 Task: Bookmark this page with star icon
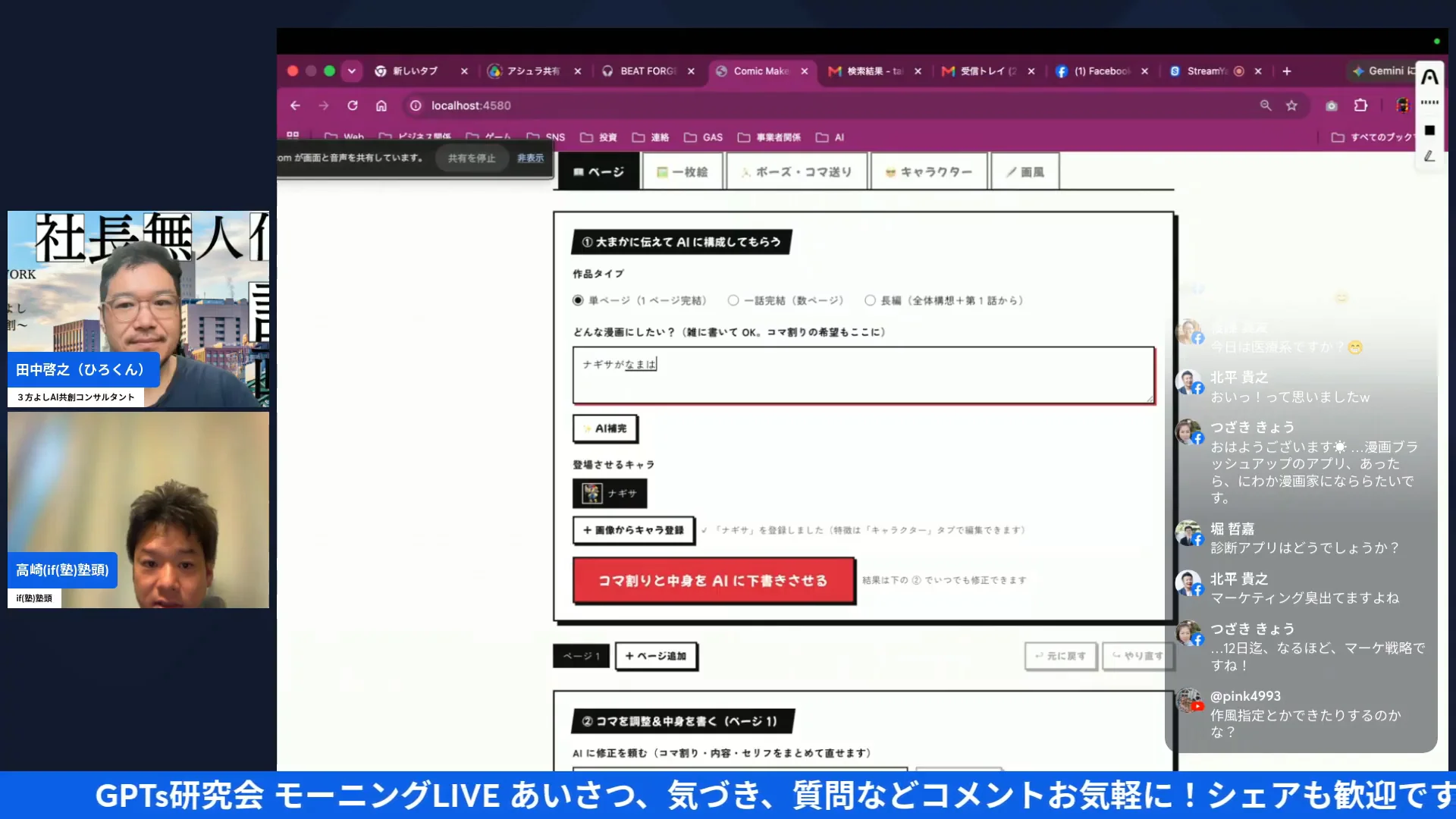point(1291,105)
